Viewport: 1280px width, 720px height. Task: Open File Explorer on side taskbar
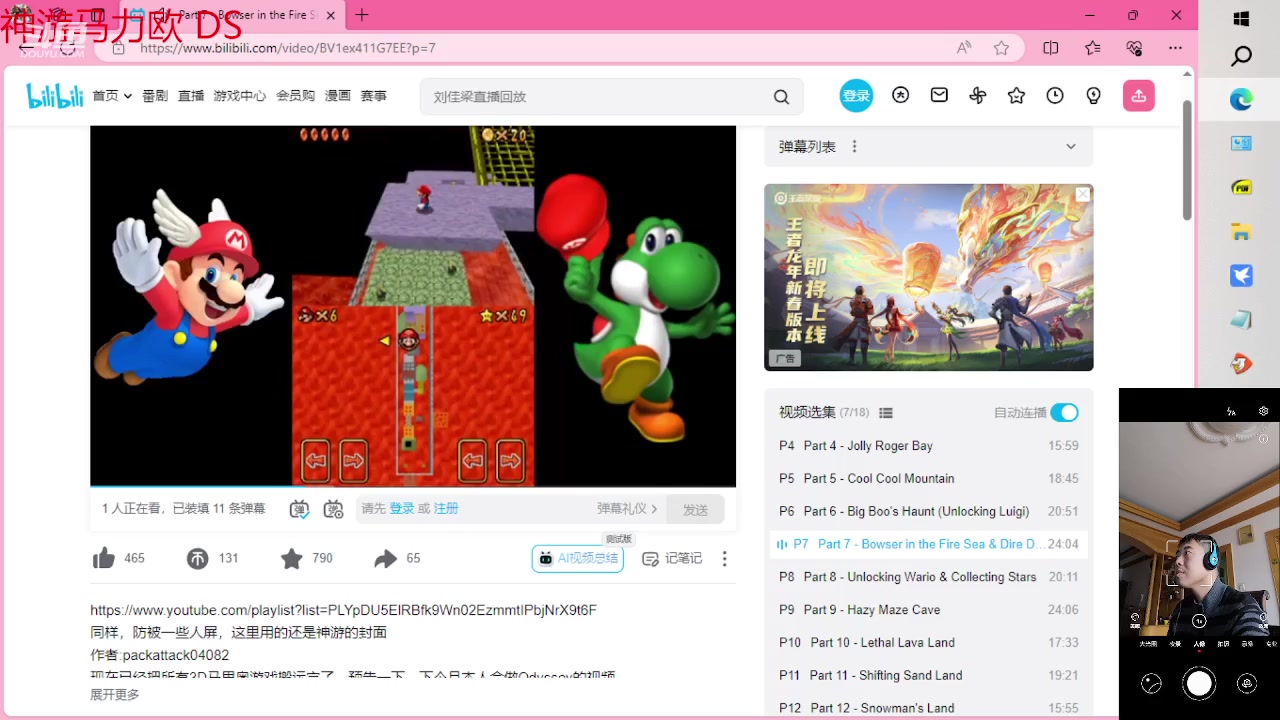[1241, 232]
